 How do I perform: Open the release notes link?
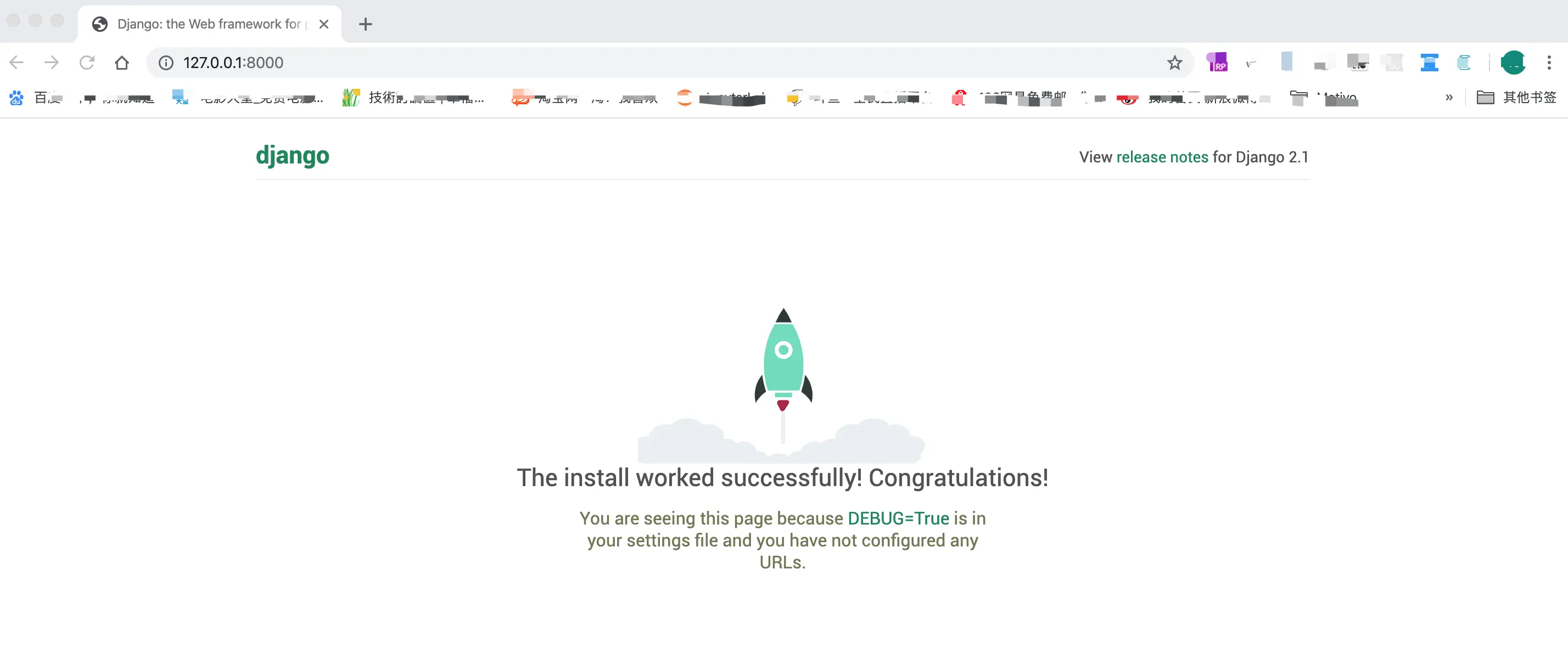(x=1161, y=157)
